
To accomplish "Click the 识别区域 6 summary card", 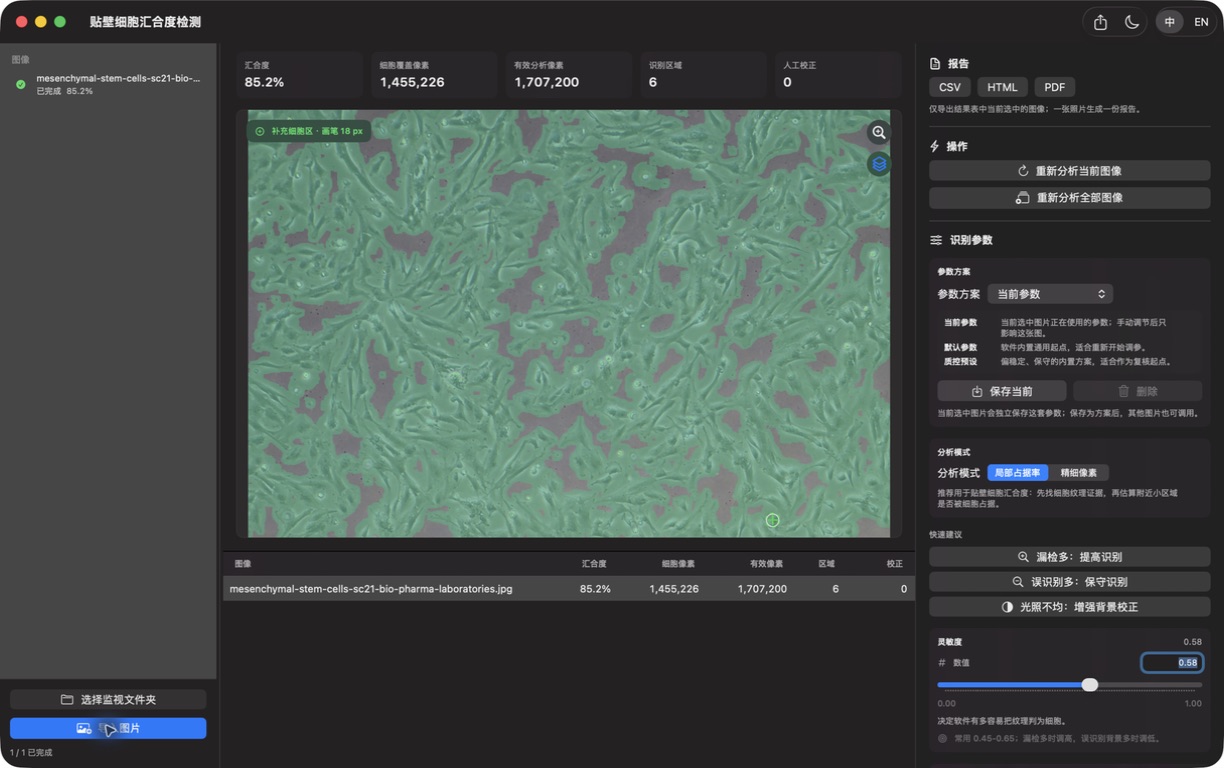I will 703,75.
